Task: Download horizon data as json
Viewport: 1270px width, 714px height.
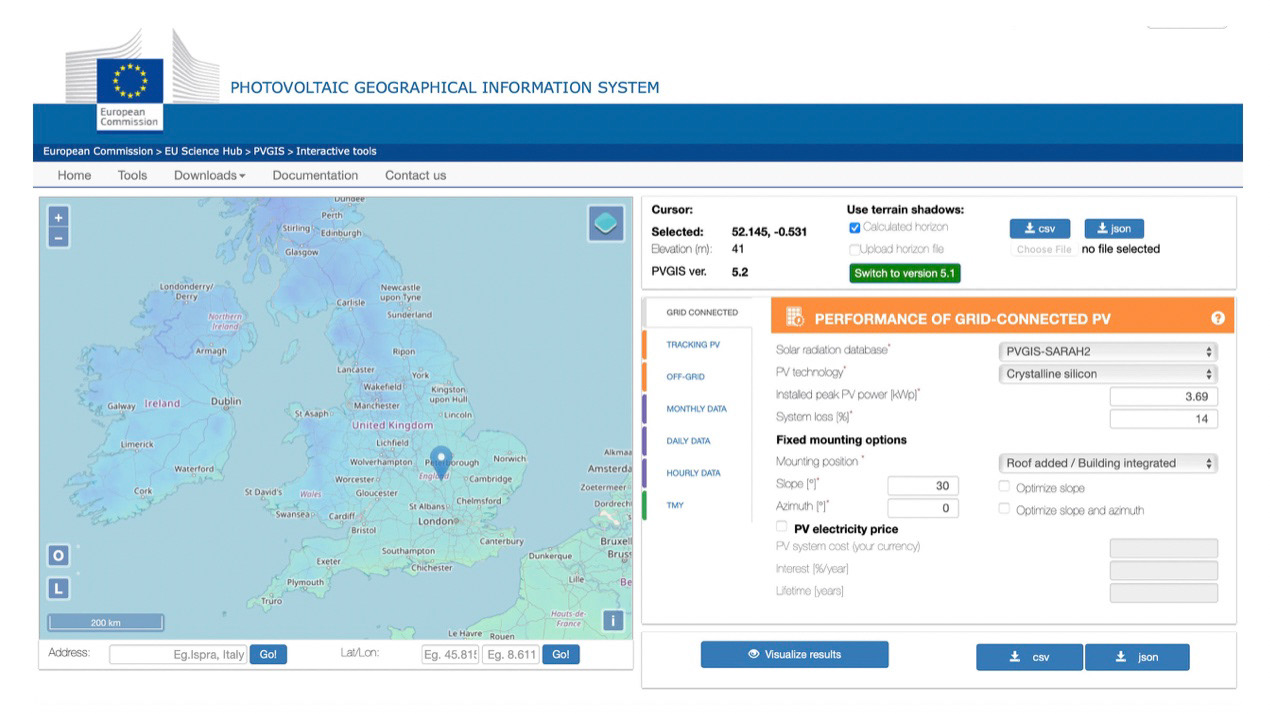Action: coord(1113,228)
